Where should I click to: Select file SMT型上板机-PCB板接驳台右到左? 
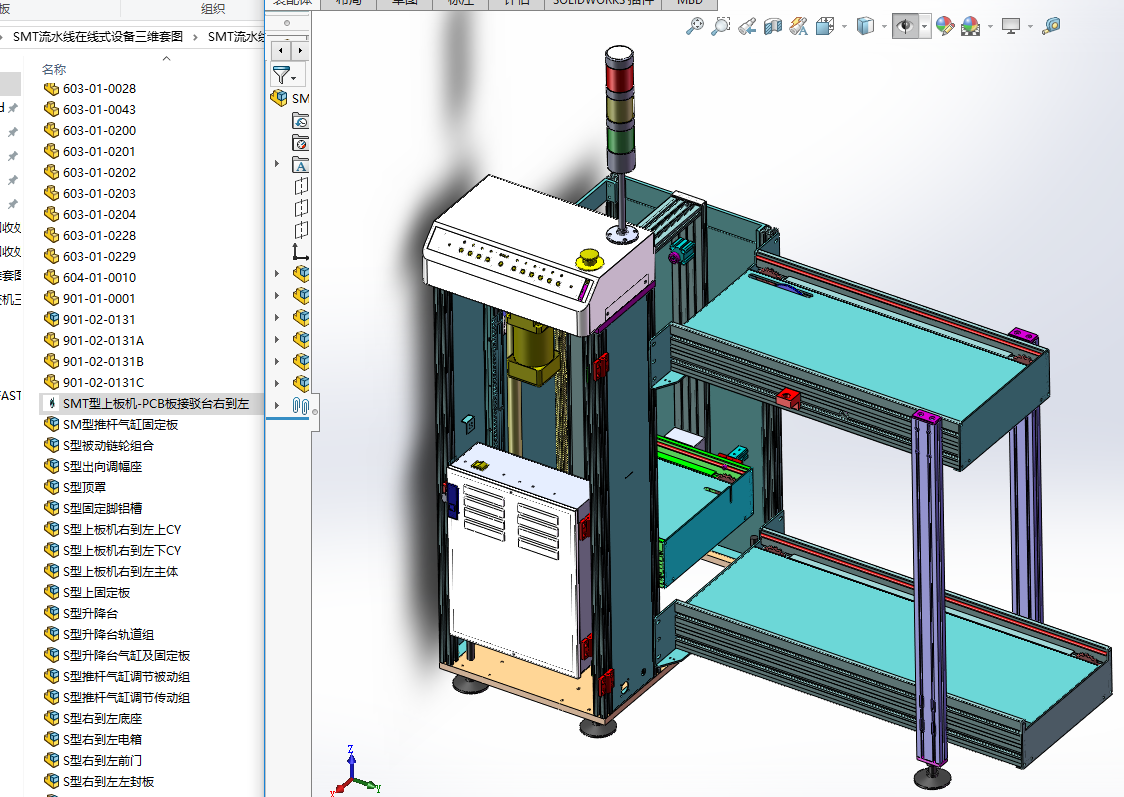pyautogui.click(x=155, y=403)
